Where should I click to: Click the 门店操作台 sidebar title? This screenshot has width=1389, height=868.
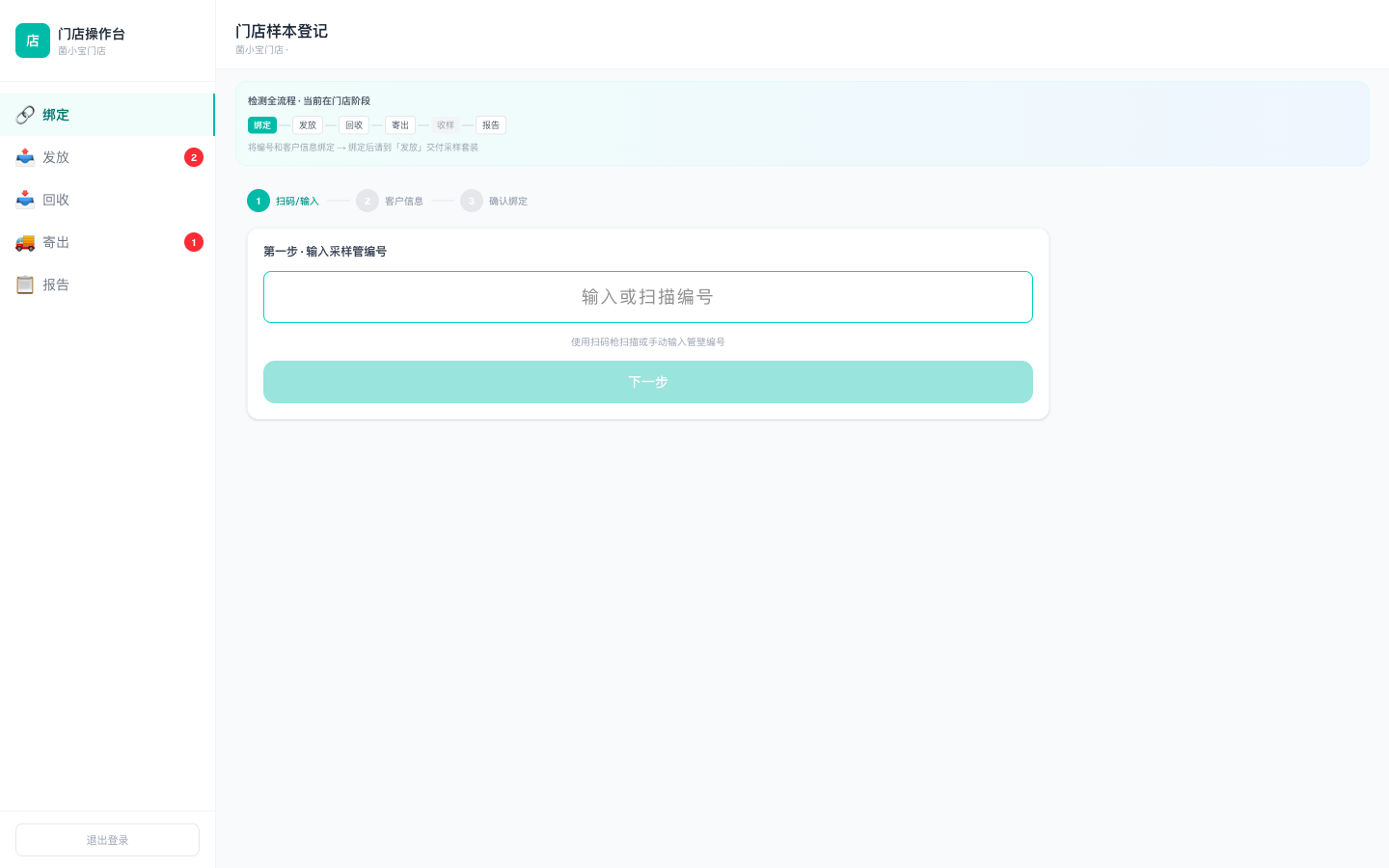coord(92,34)
